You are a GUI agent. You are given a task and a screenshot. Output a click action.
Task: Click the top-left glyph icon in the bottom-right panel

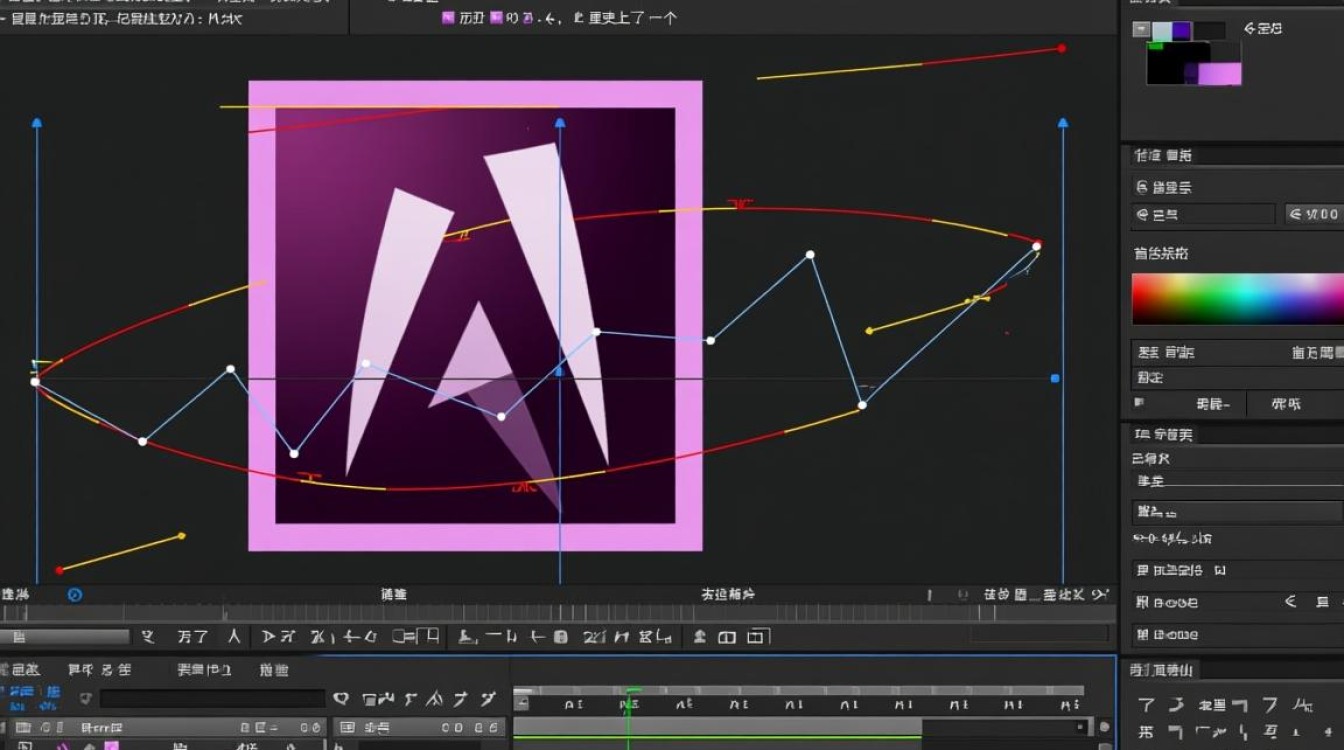click(1147, 706)
